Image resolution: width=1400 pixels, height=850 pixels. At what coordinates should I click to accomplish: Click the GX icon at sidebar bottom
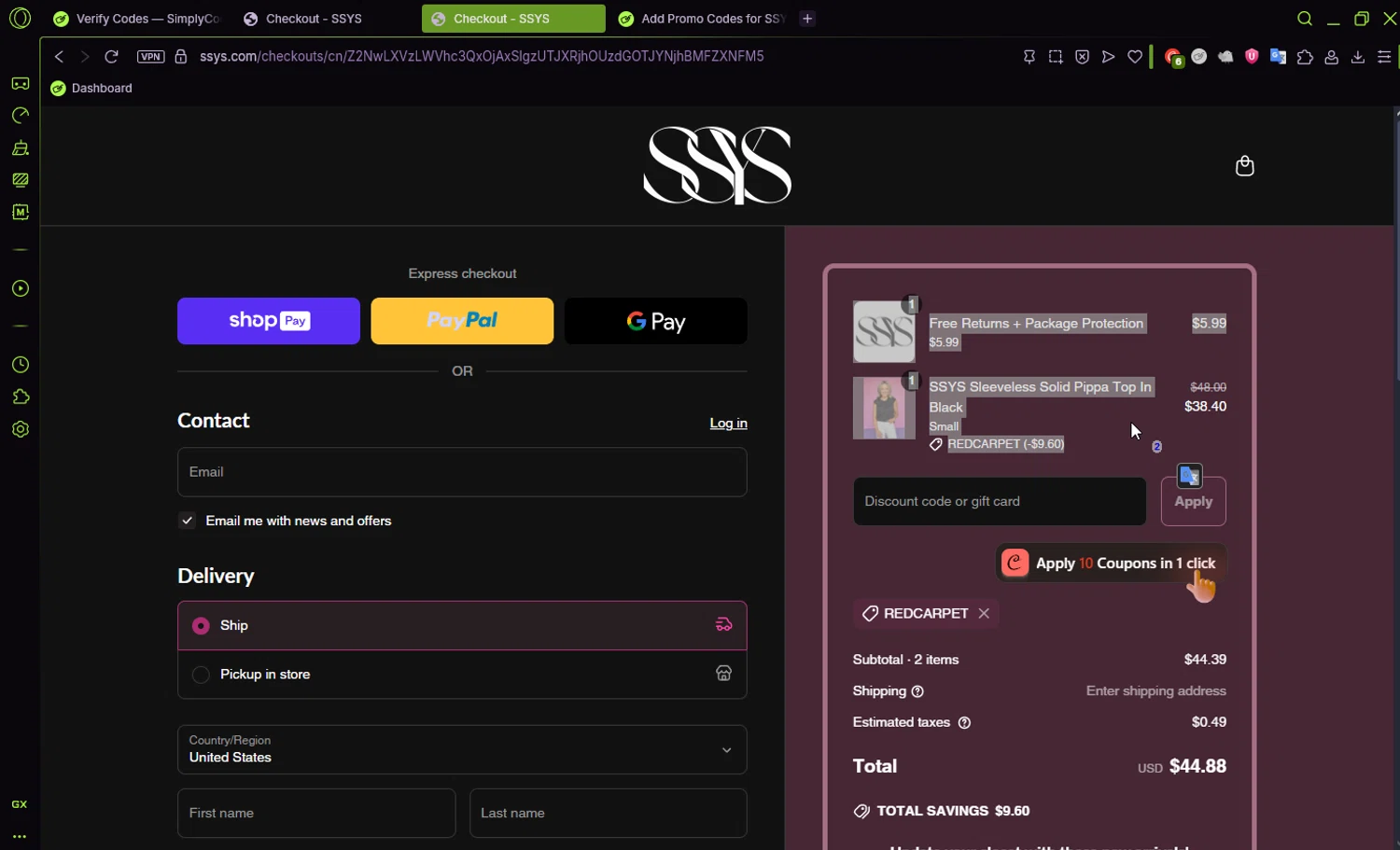20,804
